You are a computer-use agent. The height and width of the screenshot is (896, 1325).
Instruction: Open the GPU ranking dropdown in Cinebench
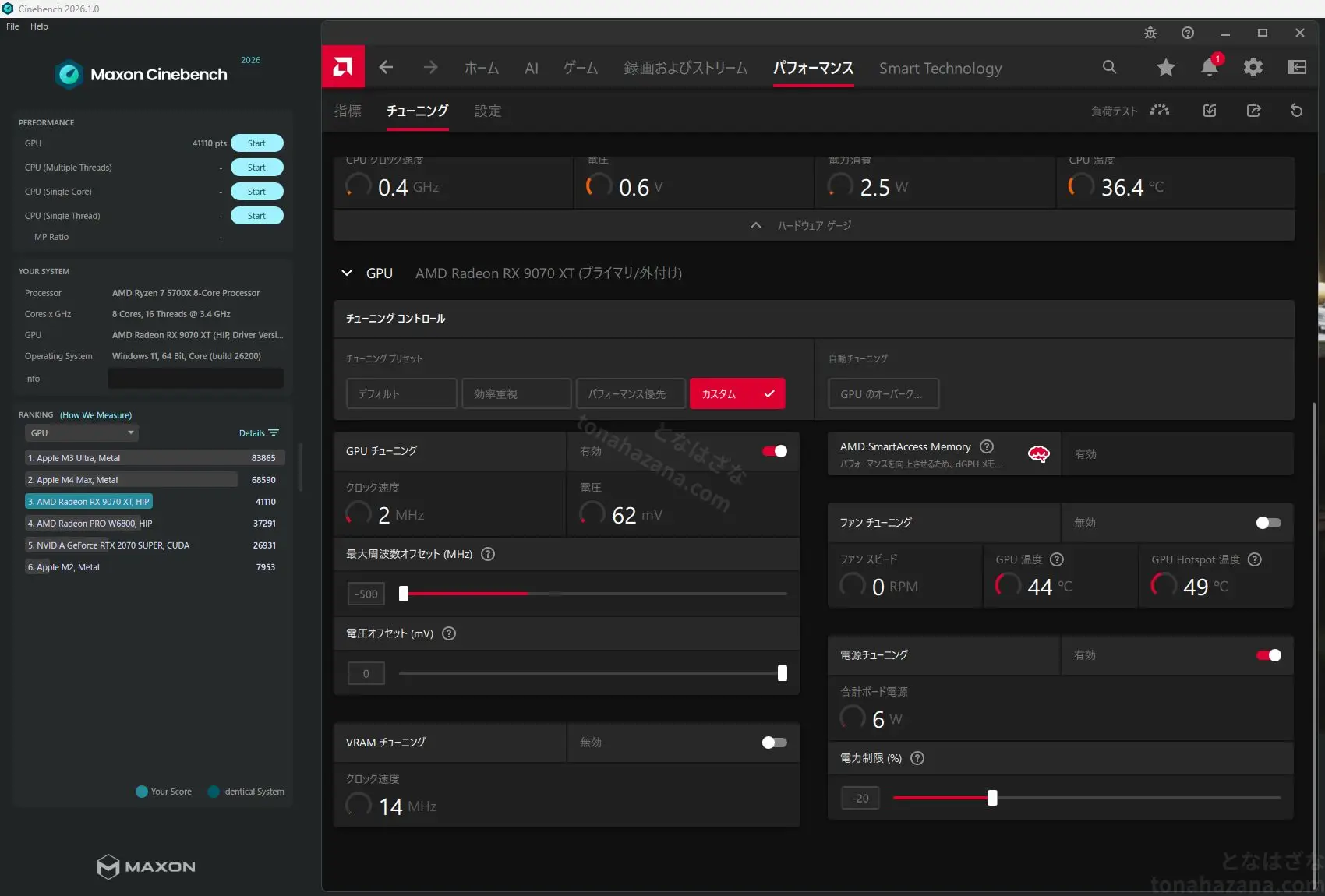click(x=82, y=433)
